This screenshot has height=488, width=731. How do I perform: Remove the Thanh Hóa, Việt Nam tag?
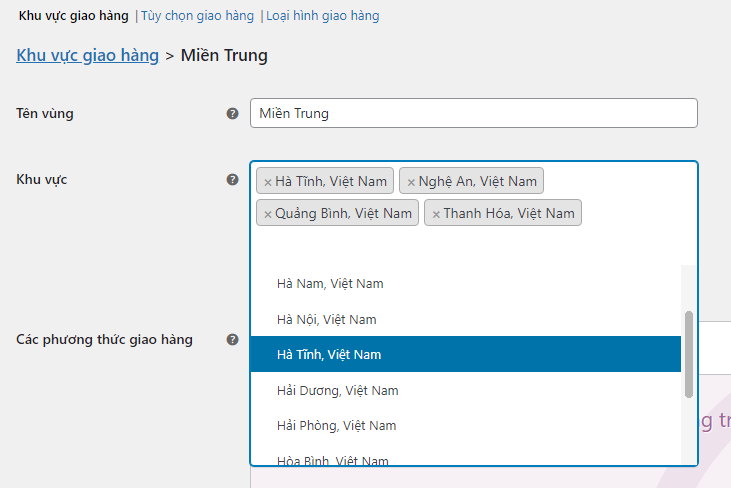[x=436, y=214]
